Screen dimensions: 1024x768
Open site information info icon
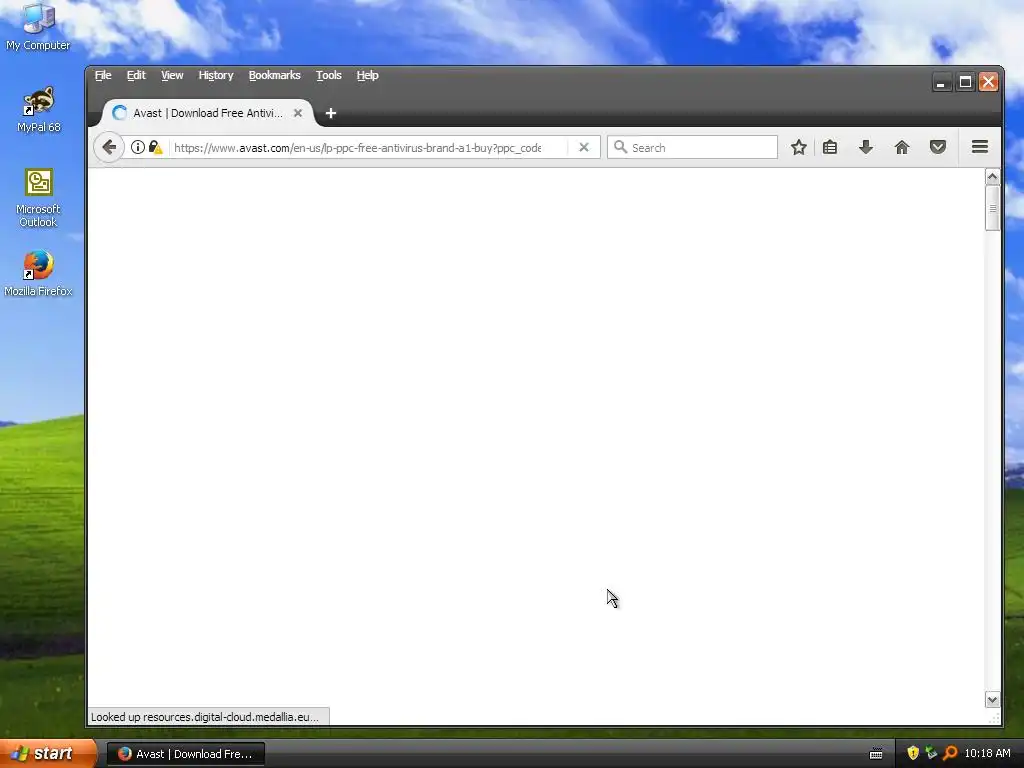click(137, 148)
